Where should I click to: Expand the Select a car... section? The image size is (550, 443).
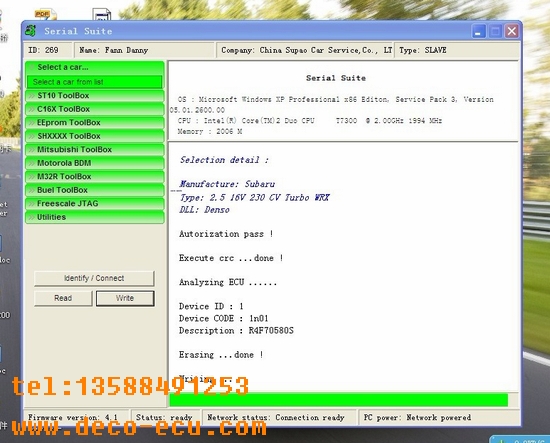point(95,67)
